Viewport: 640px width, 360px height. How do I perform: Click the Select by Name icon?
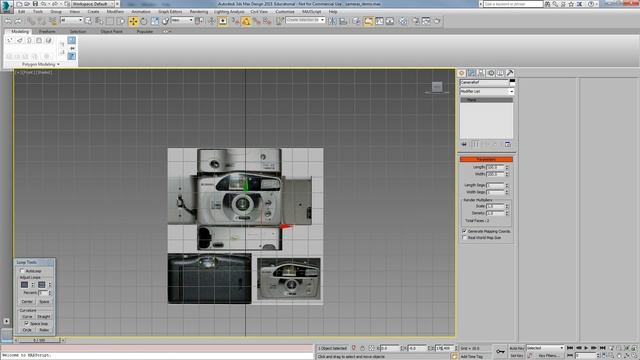[99, 21]
